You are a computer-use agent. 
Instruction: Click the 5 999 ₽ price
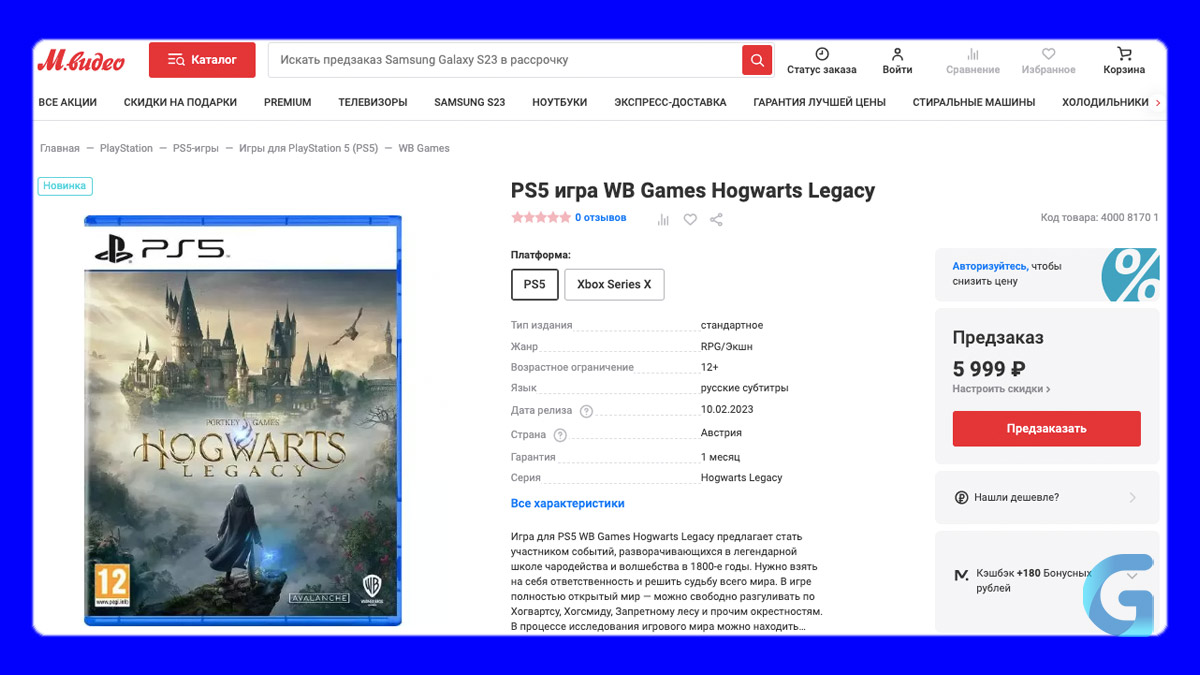click(989, 368)
